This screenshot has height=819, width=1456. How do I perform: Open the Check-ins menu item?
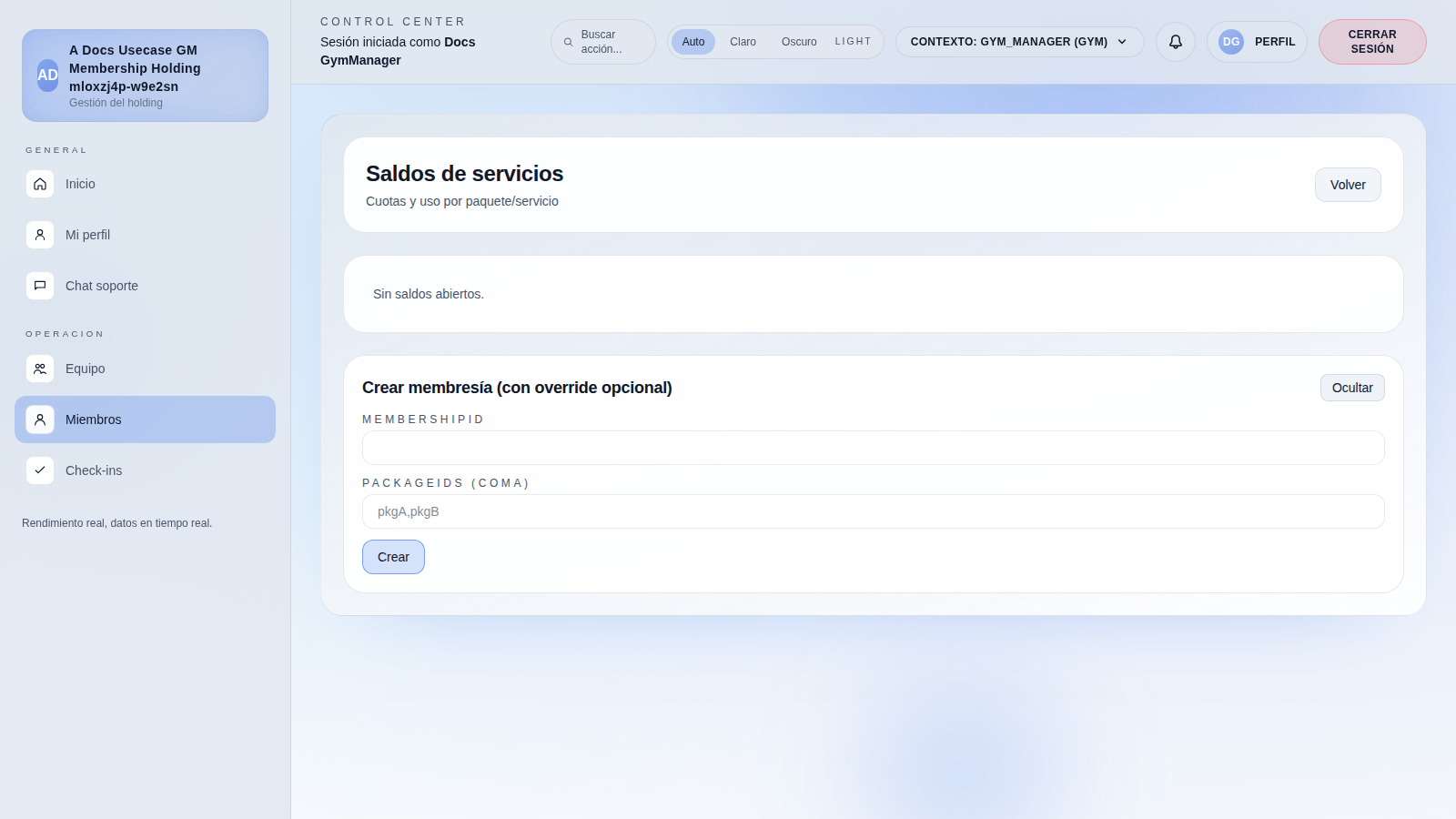coord(94,470)
